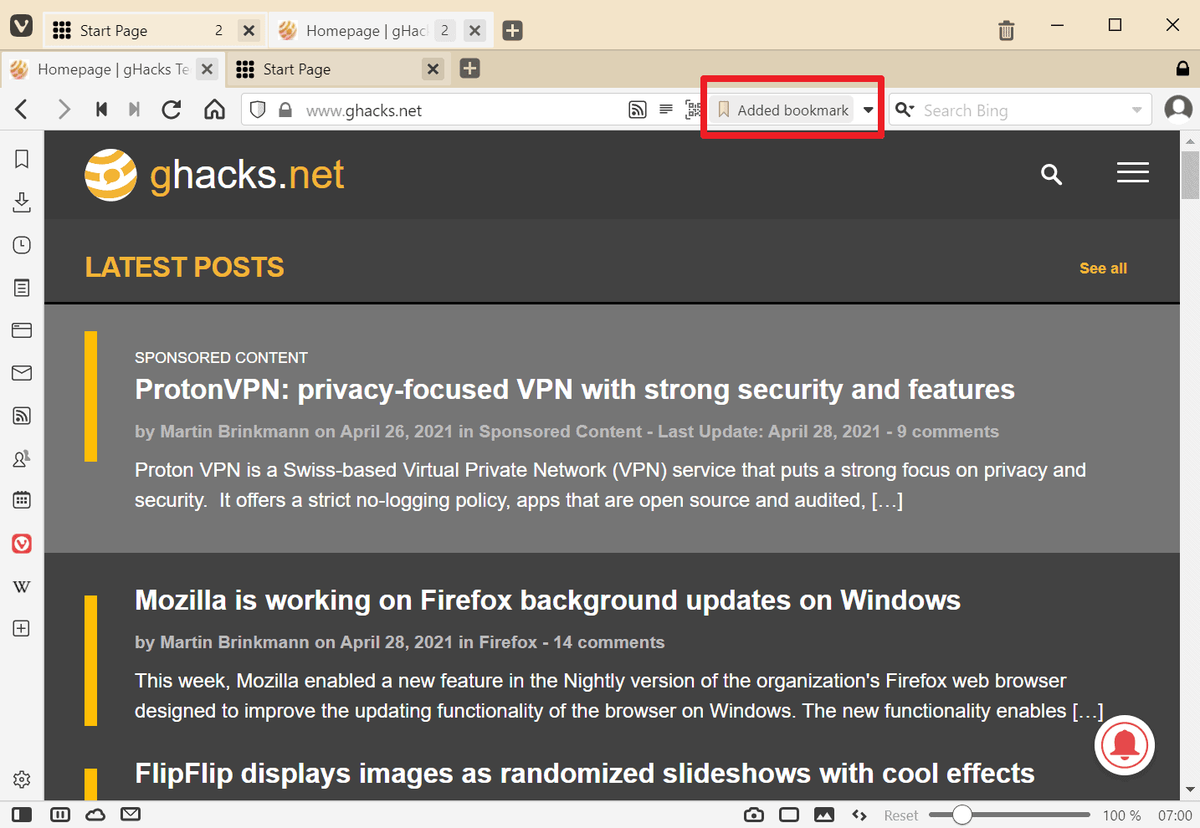Image resolution: width=1200 pixels, height=828 pixels.
Task: Switch to the Start Page tab stack
Action: coord(153,31)
